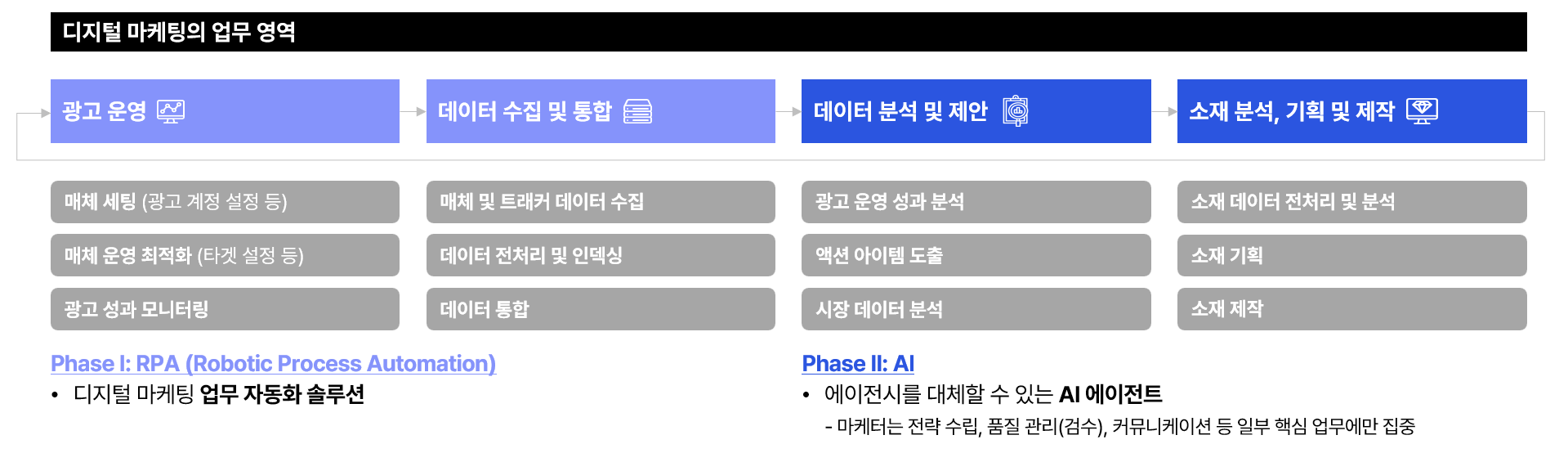Image resolution: width=1568 pixels, height=453 pixels.
Task: Select the 데이터 전처리 및 인덱싱 box
Action: [x=601, y=255]
